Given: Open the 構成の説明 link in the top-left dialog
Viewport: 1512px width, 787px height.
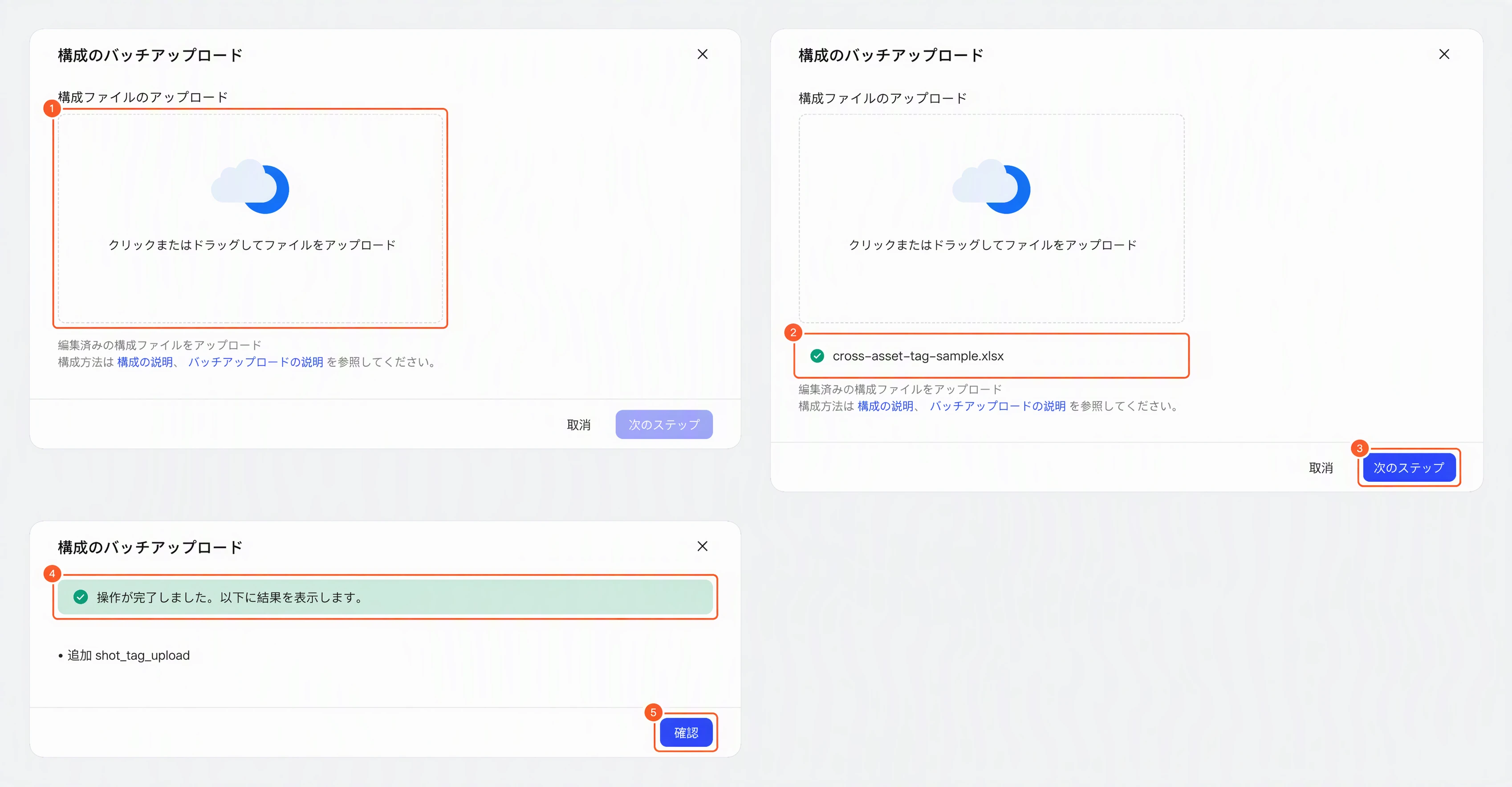Looking at the screenshot, I should 145,361.
